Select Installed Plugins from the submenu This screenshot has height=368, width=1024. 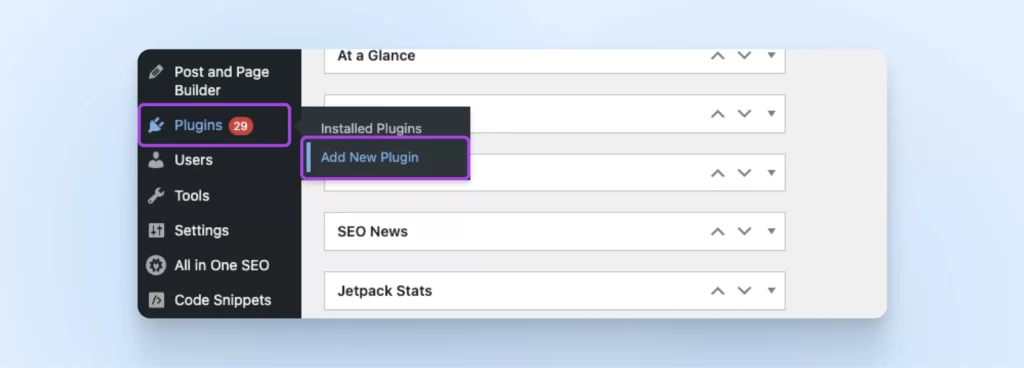[371, 129]
